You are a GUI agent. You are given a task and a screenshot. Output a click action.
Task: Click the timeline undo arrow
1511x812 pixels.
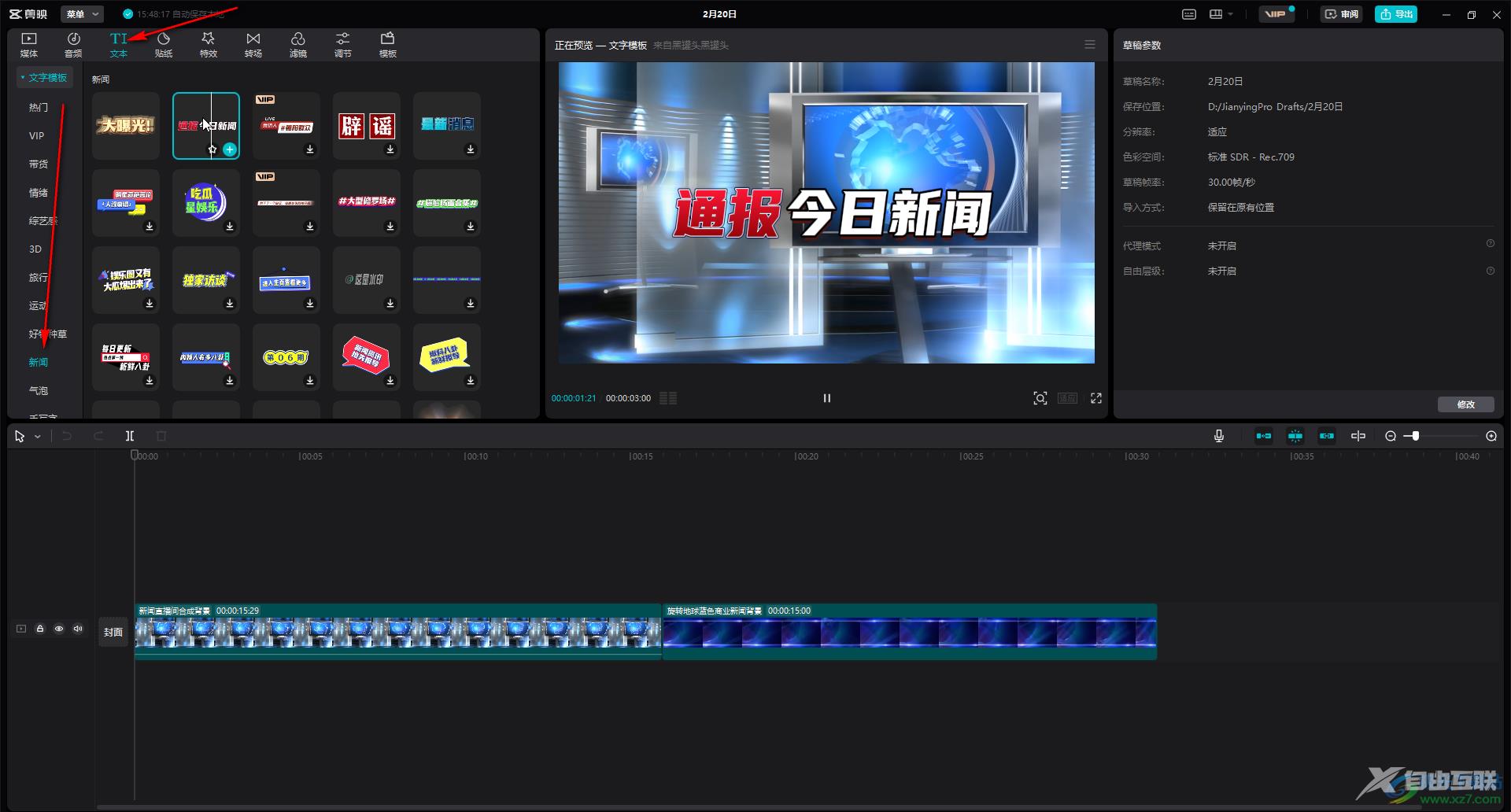tap(67, 436)
